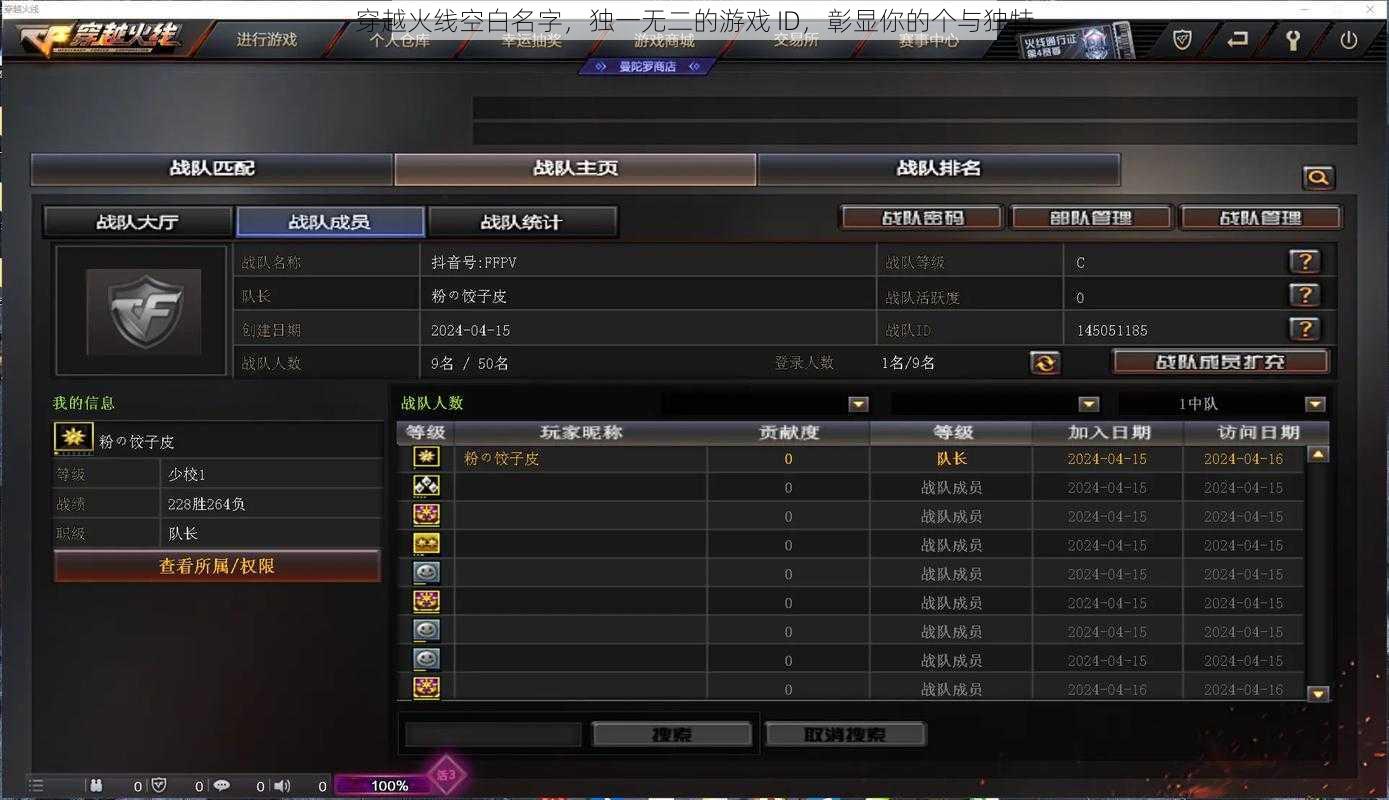1389x800 pixels.
Task: Select the 战队大厅 sub-tab
Action: click(x=137, y=221)
